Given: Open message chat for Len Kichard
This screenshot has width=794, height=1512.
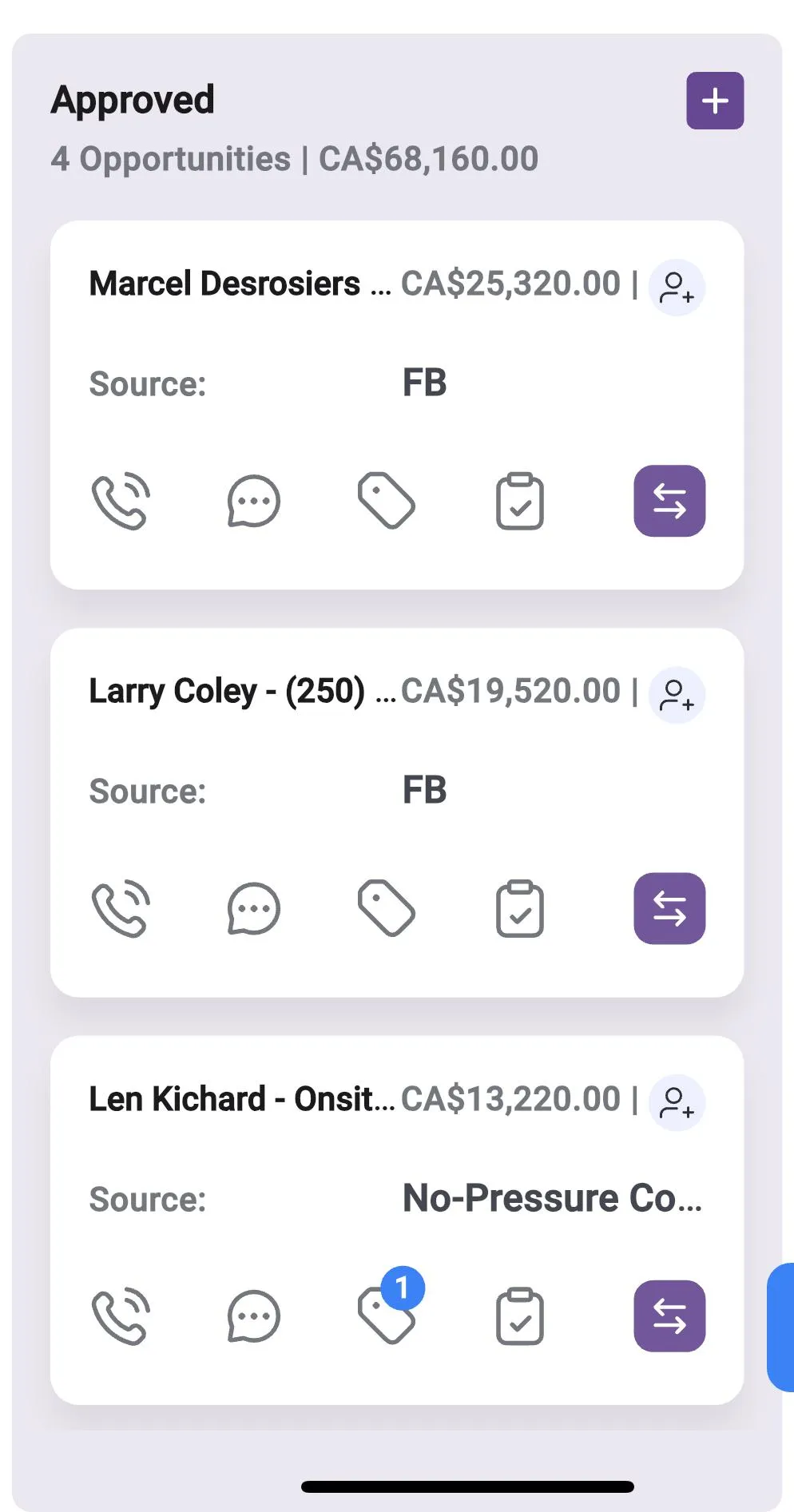Looking at the screenshot, I should (x=253, y=1317).
